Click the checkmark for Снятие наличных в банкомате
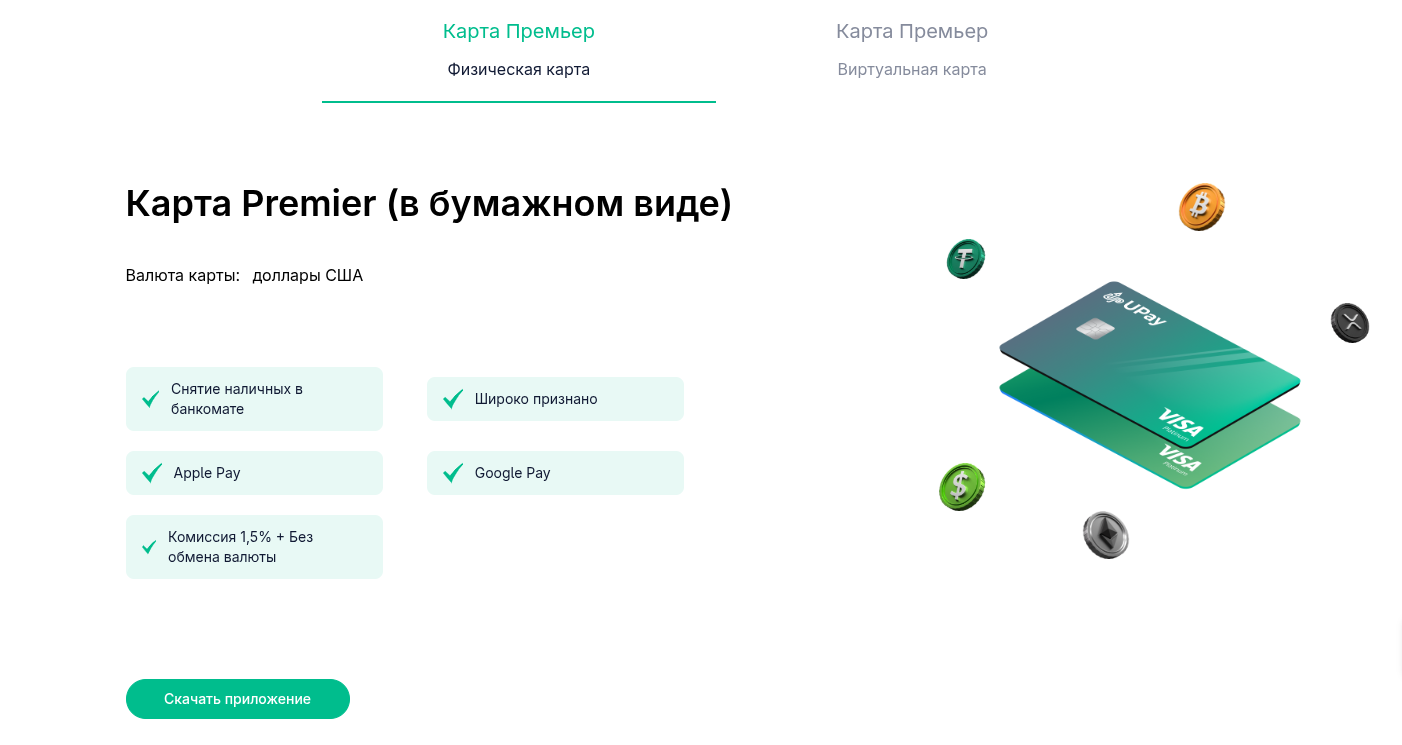1402x745 pixels. pos(151,399)
